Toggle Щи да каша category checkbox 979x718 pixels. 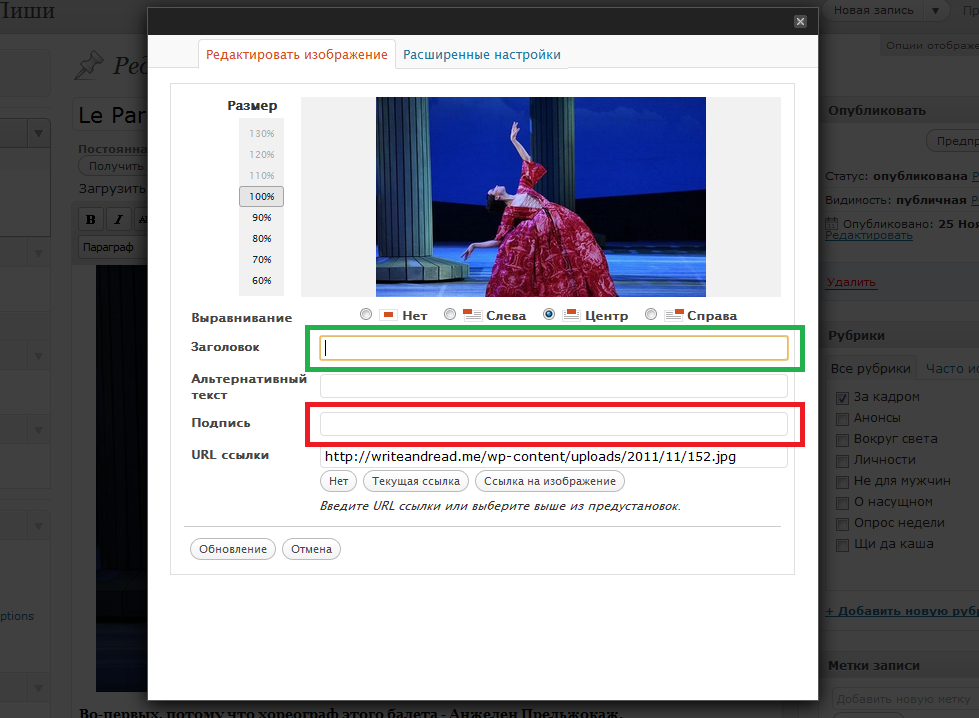point(842,545)
